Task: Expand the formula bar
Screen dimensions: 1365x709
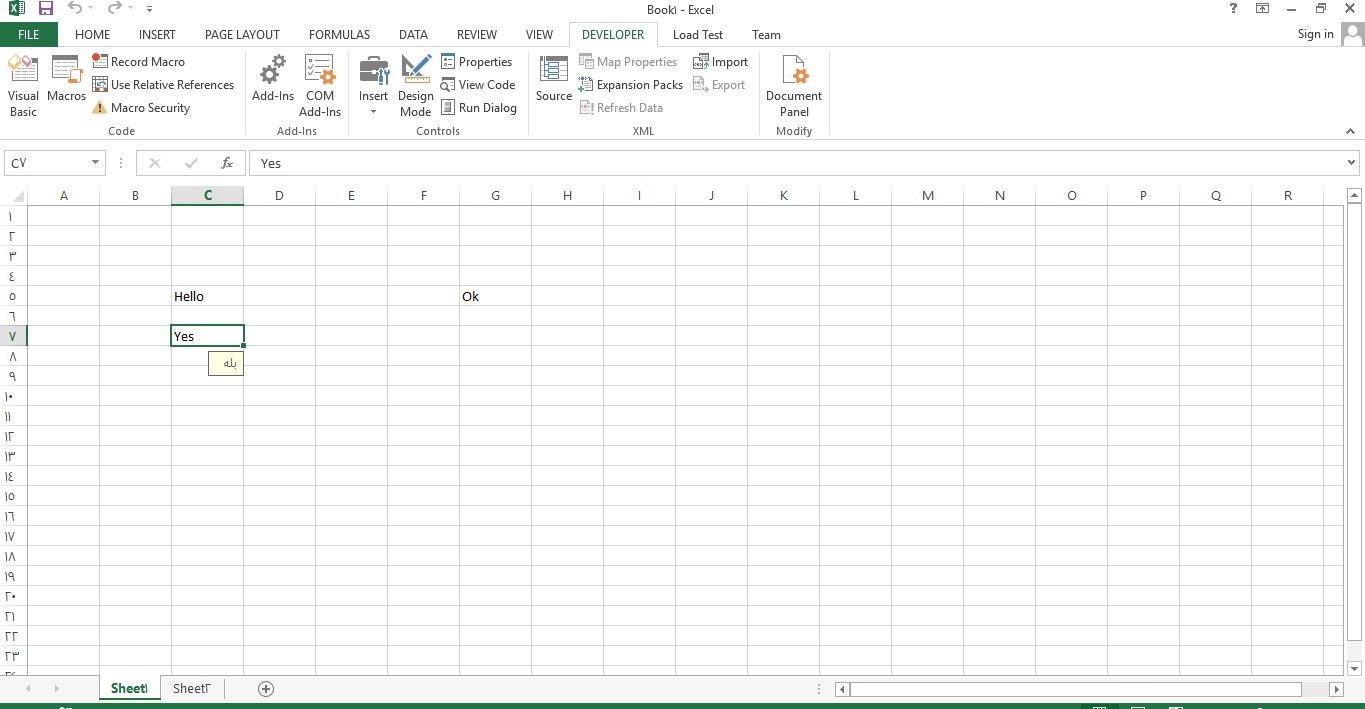Action: pos(1351,162)
